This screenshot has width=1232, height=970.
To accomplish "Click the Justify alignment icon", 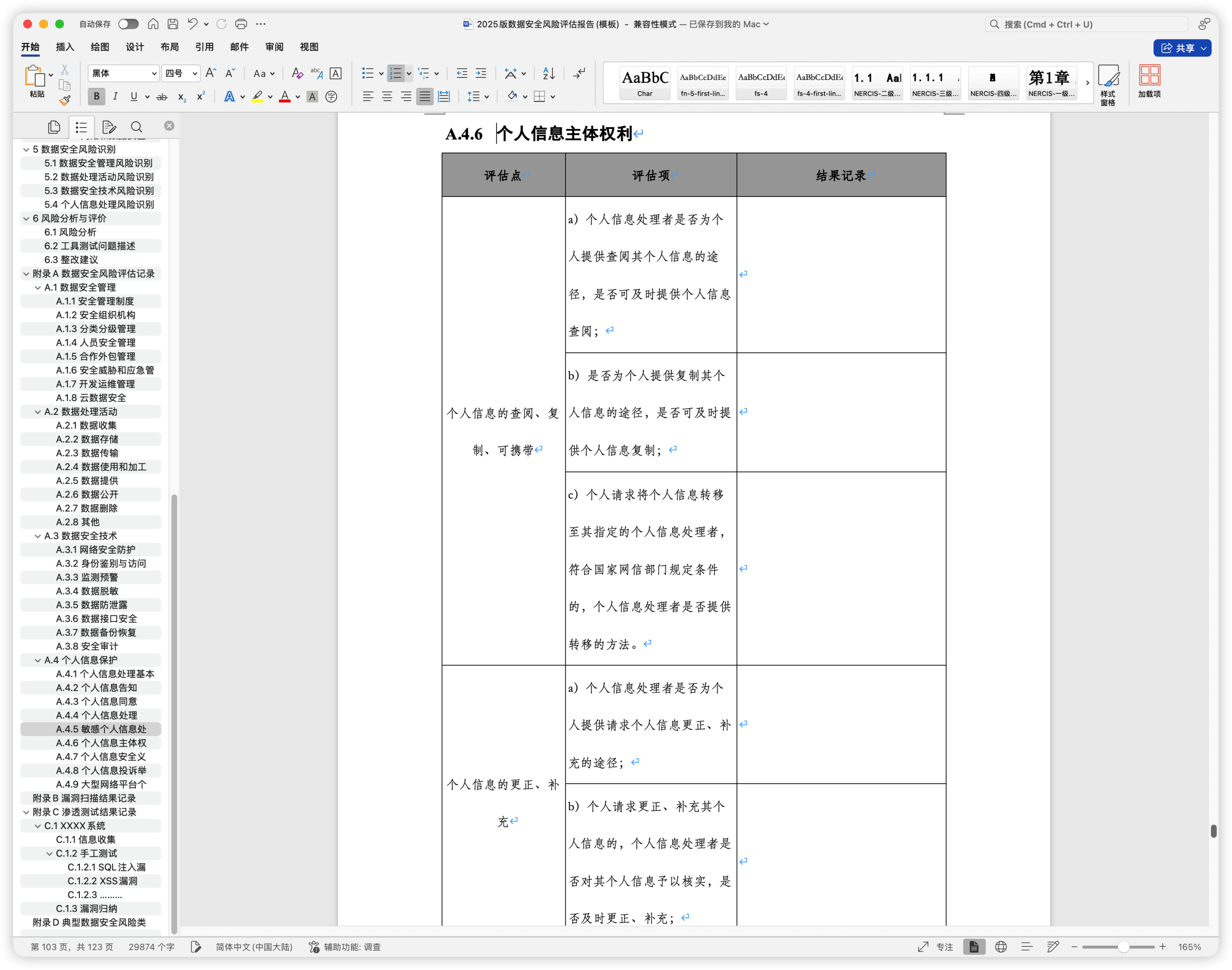I will coord(424,97).
